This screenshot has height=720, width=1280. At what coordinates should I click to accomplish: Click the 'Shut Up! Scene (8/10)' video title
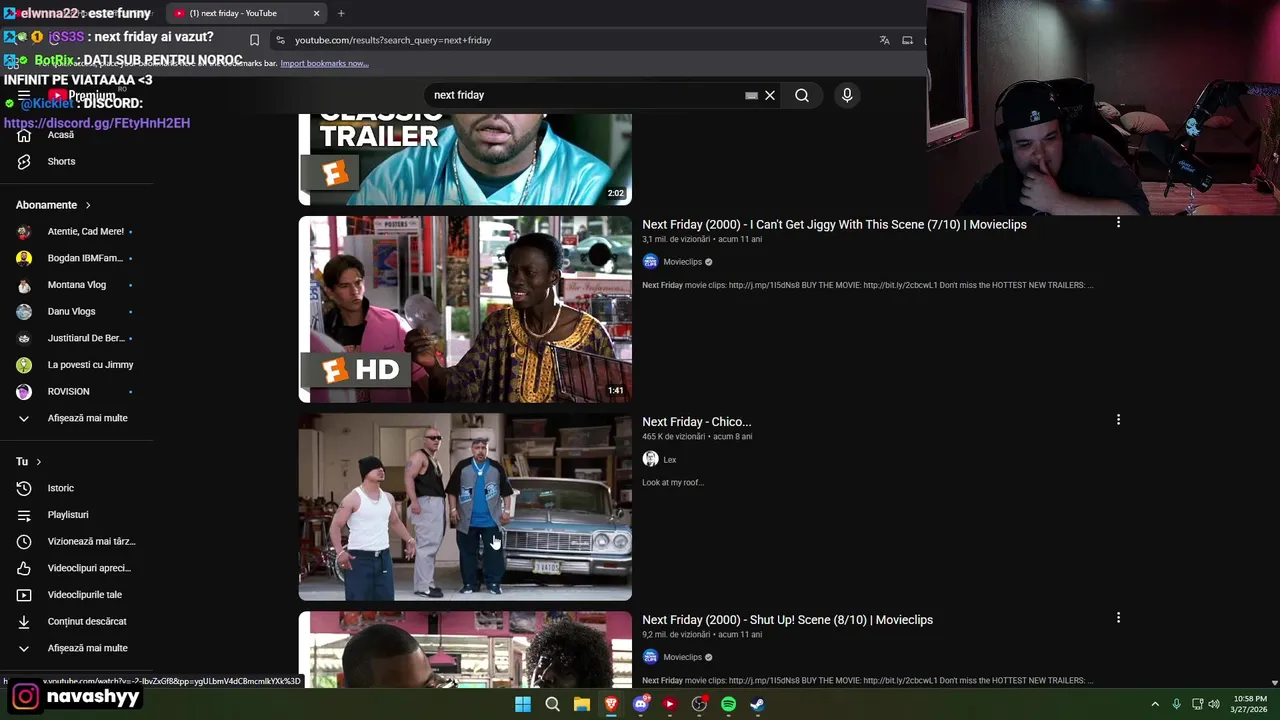click(787, 620)
